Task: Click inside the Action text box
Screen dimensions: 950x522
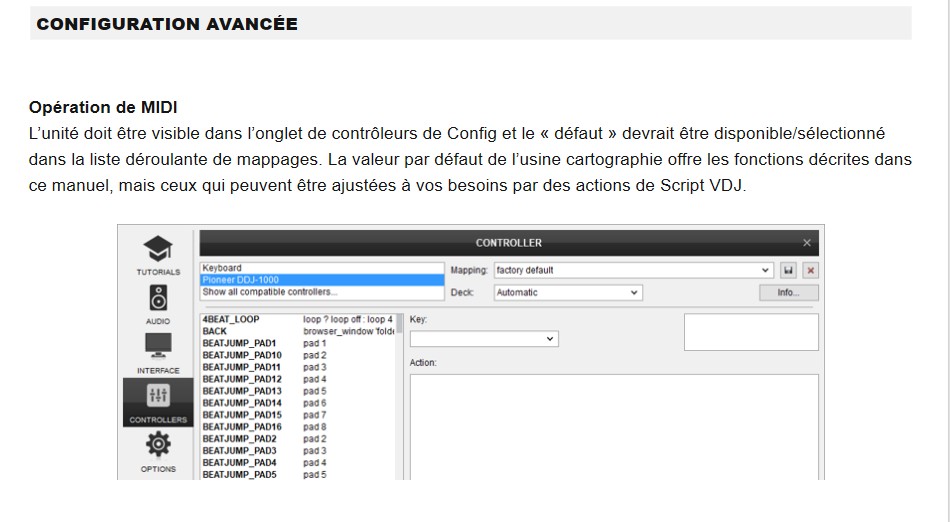Action: (x=613, y=425)
